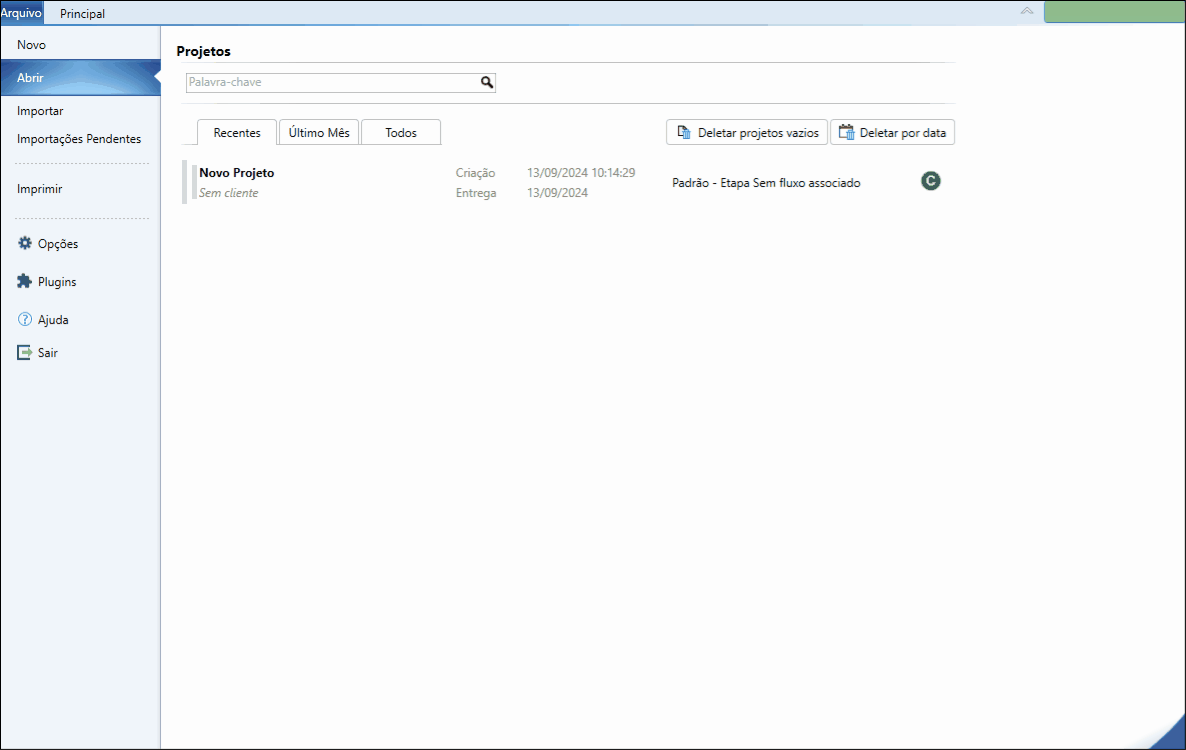Click the Deletar por data calendar icon
Viewport: 1186px width, 750px height.
846,132
